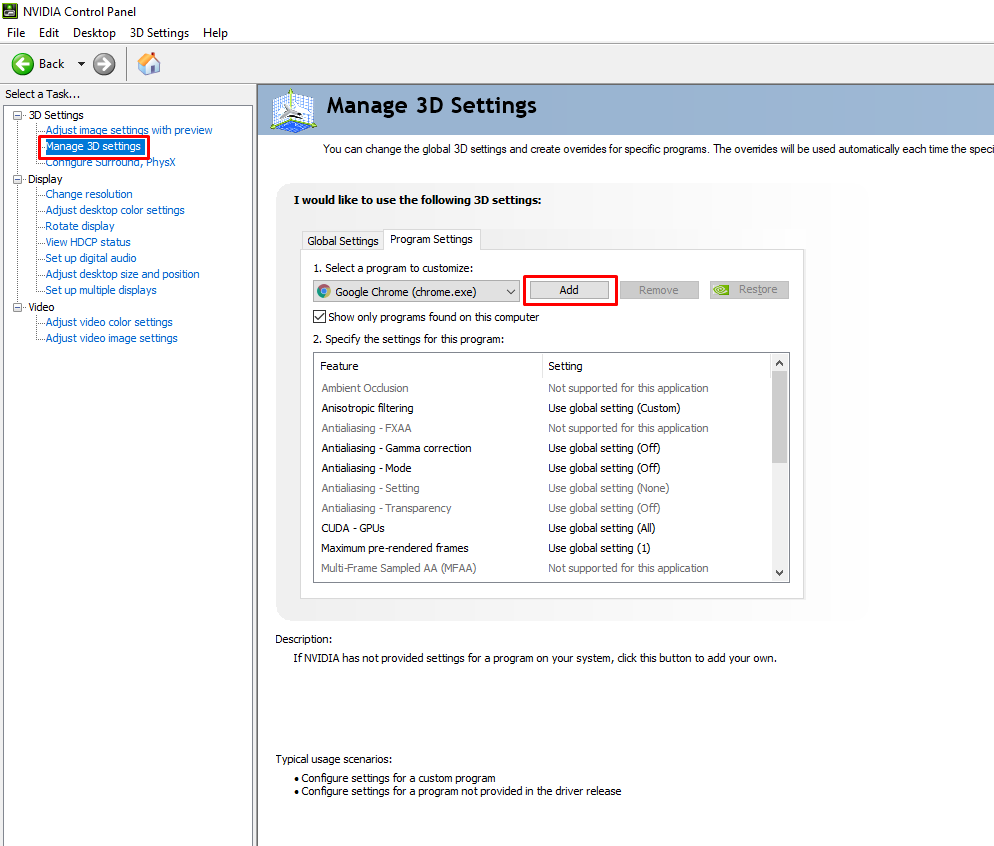This screenshot has width=994, height=846.
Task: Select Multi-Frame Sampled AA (MFAA) row
Action: pos(543,568)
